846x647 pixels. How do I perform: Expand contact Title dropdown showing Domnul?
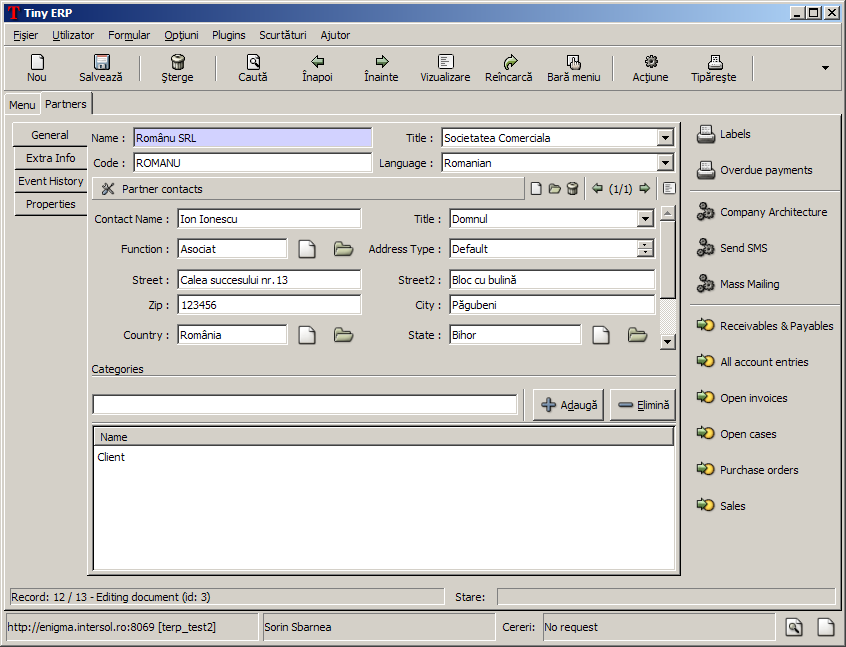click(x=645, y=219)
